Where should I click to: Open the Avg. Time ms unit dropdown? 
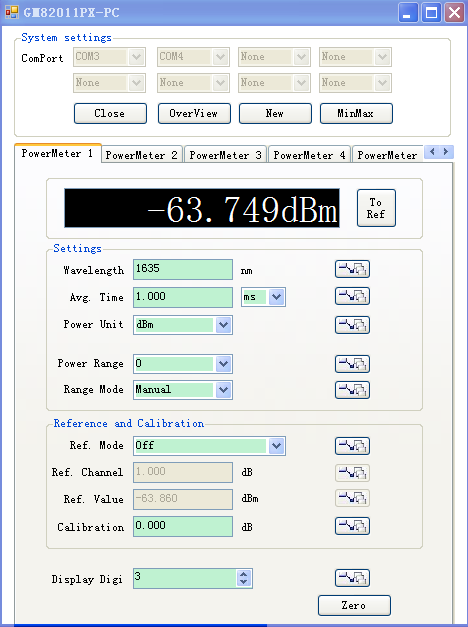pos(276,297)
